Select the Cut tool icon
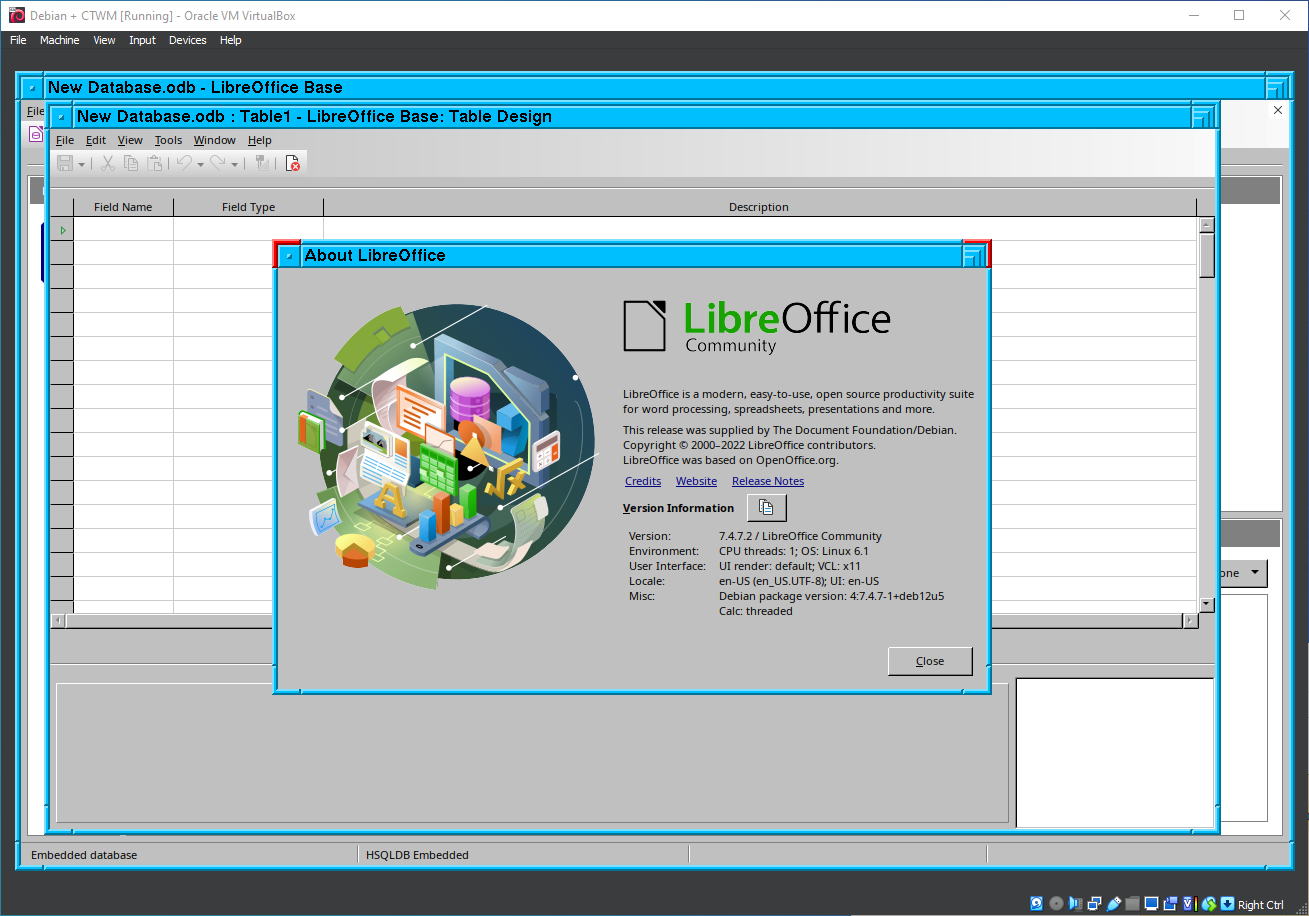Image resolution: width=1309 pixels, height=916 pixels. 108,163
